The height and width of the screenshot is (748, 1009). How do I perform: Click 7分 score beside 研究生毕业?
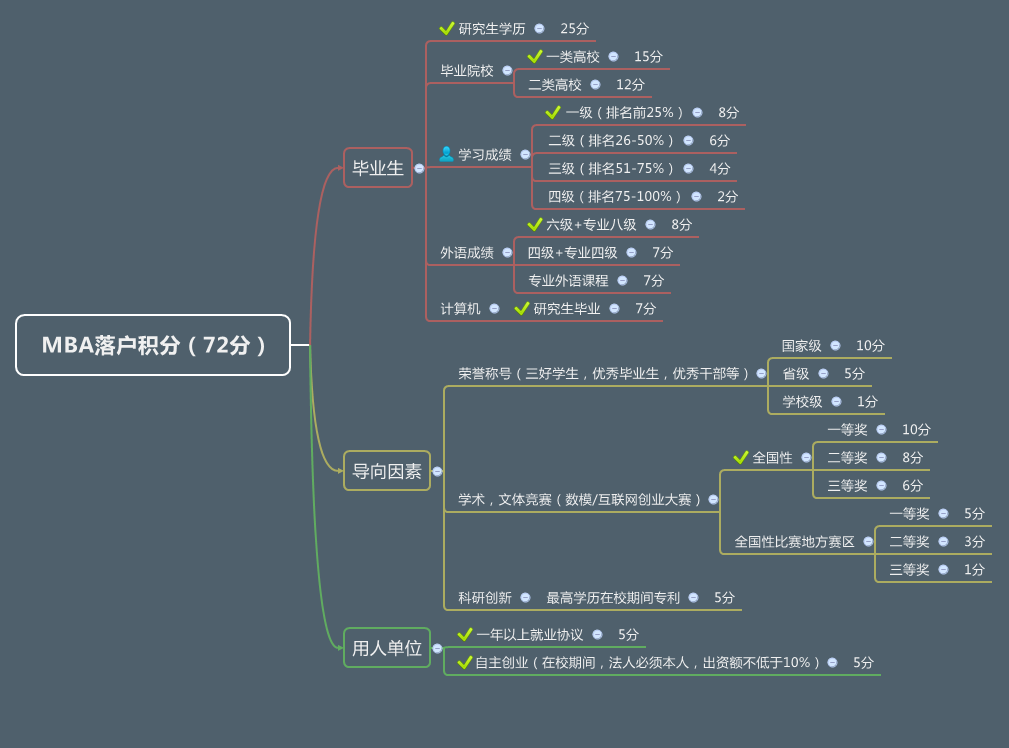tap(645, 309)
